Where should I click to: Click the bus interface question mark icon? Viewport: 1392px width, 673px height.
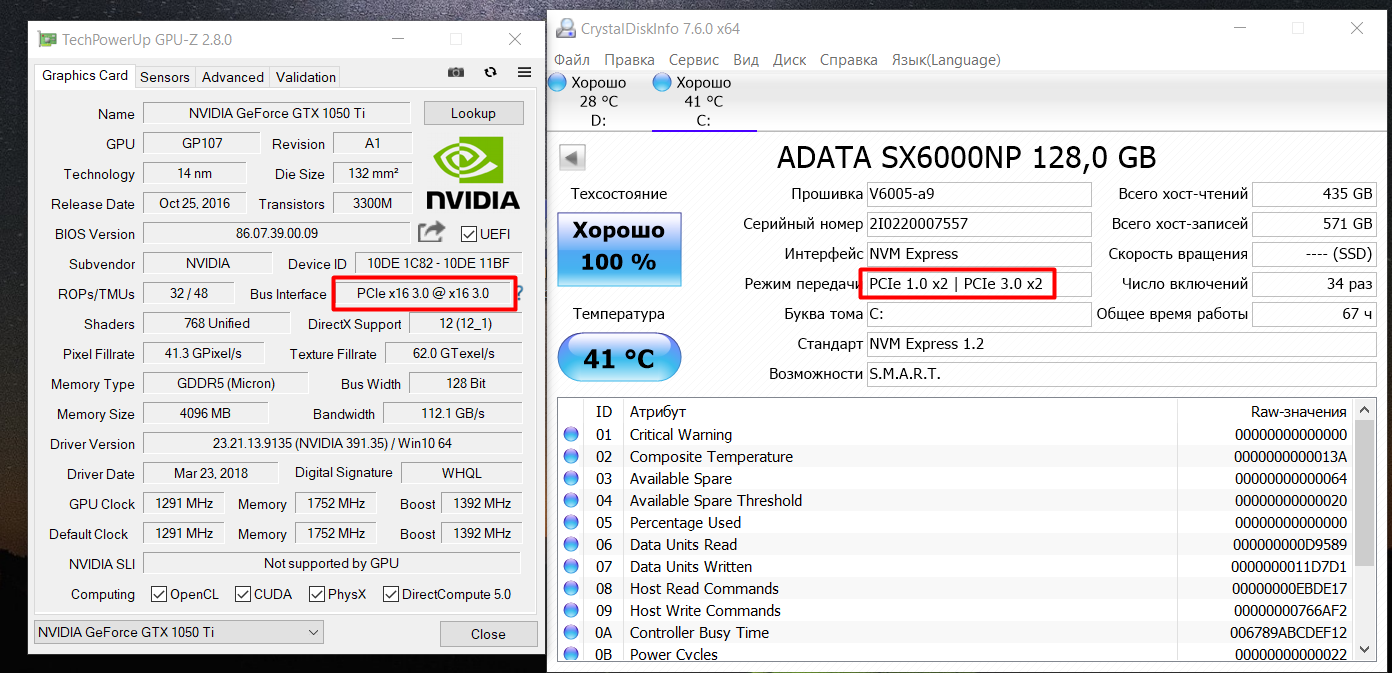pyautogui.click(x=520, y=294)
